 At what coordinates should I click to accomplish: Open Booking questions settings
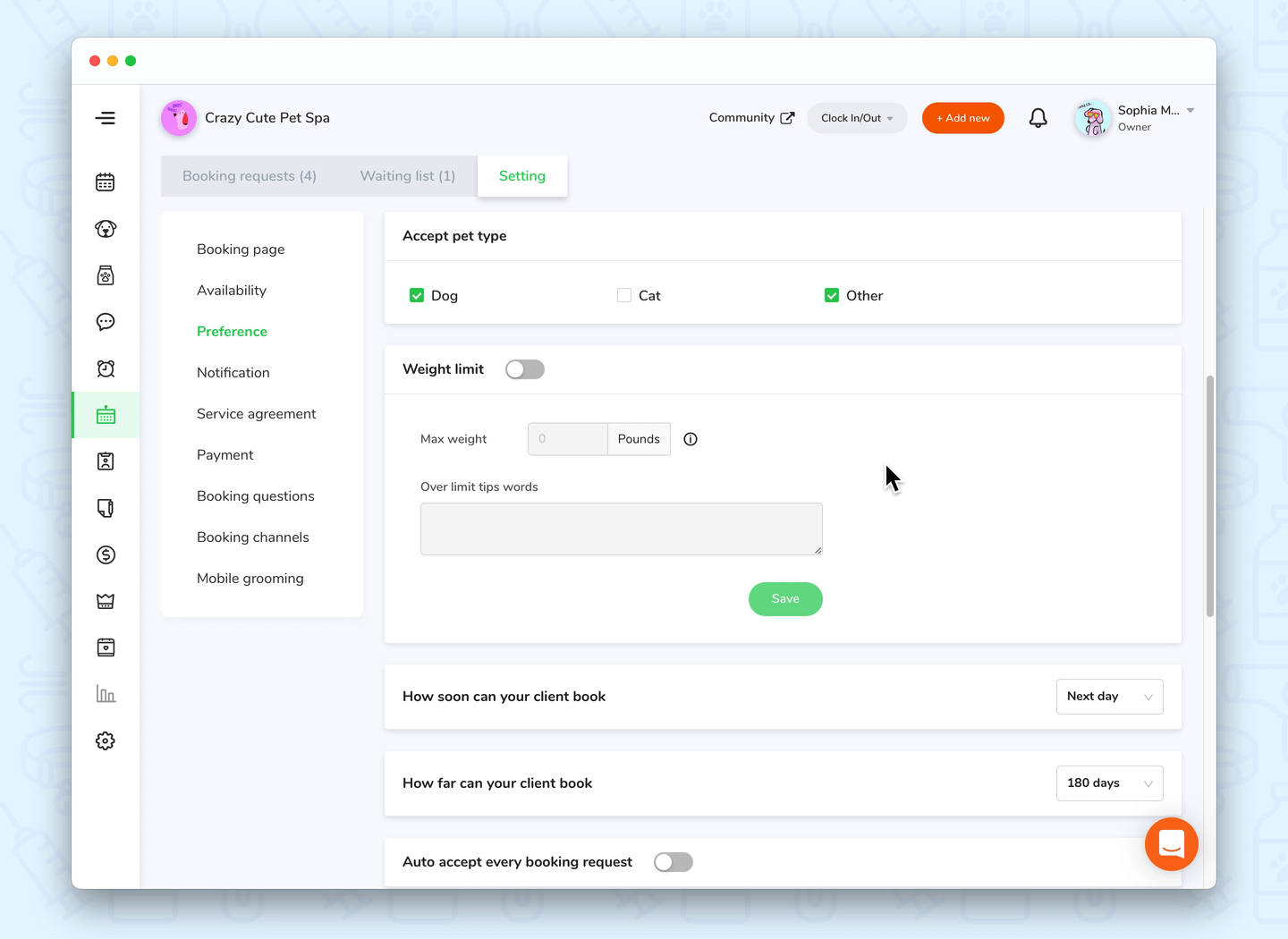(256, 496)
